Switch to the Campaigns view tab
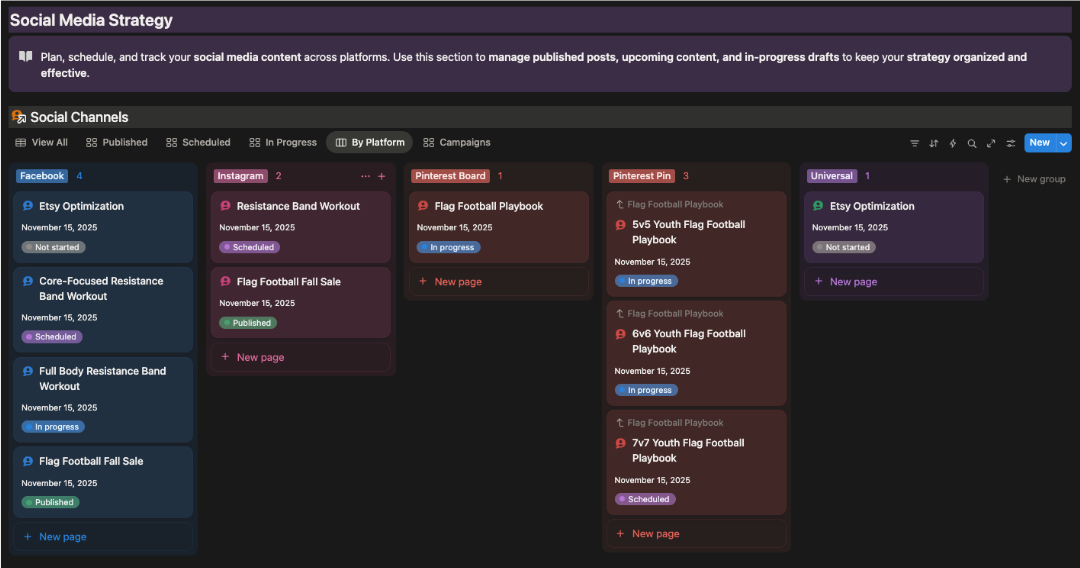 point(457,143)
